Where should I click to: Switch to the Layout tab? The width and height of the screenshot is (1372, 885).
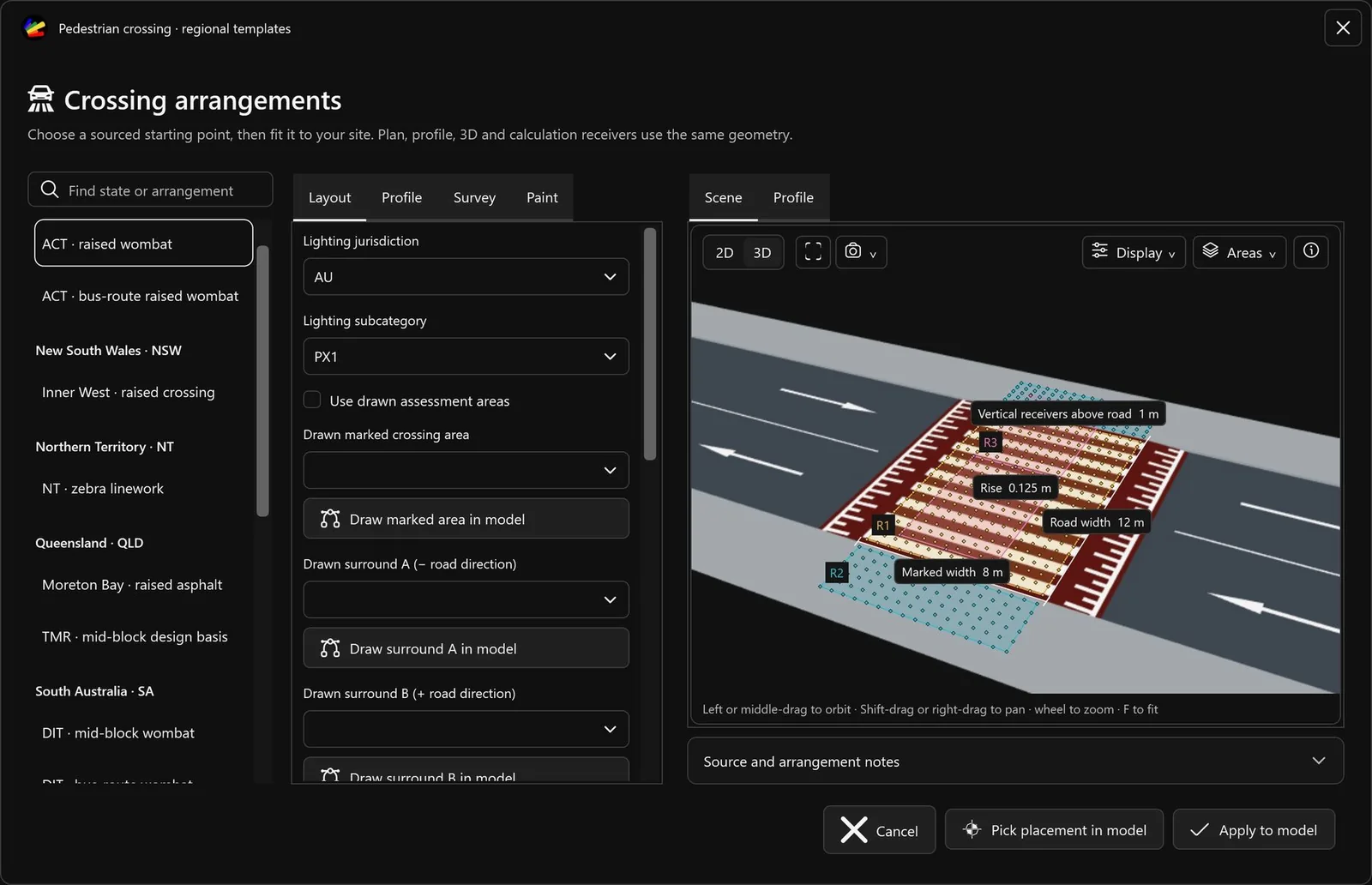(x=329, y=197)
